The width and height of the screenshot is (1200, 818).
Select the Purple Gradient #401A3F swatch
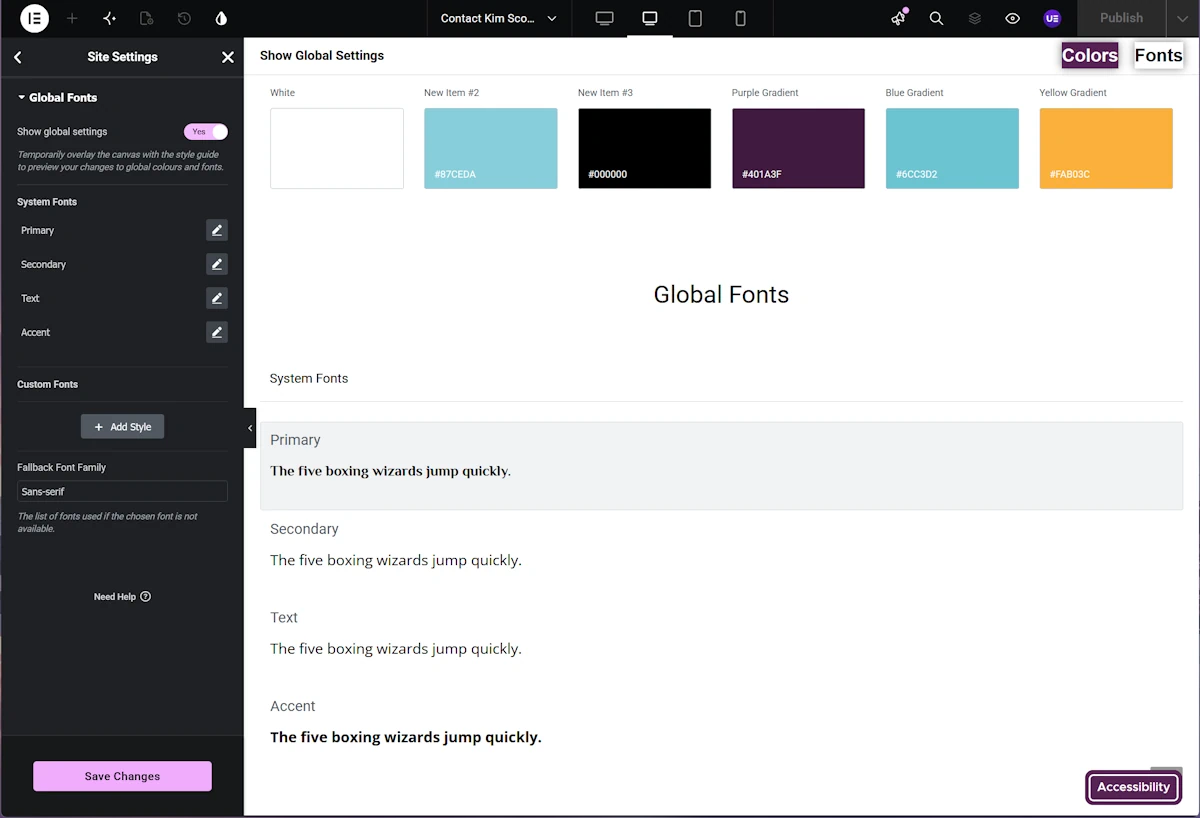798,148
